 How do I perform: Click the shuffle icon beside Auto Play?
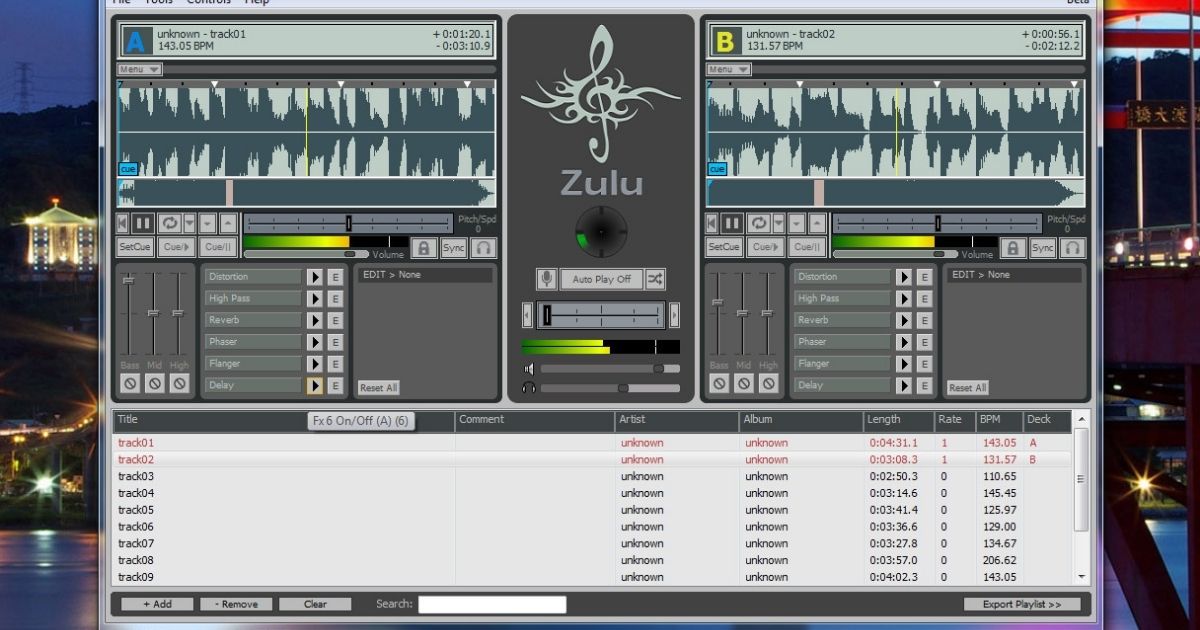click(x=655, y=279)
